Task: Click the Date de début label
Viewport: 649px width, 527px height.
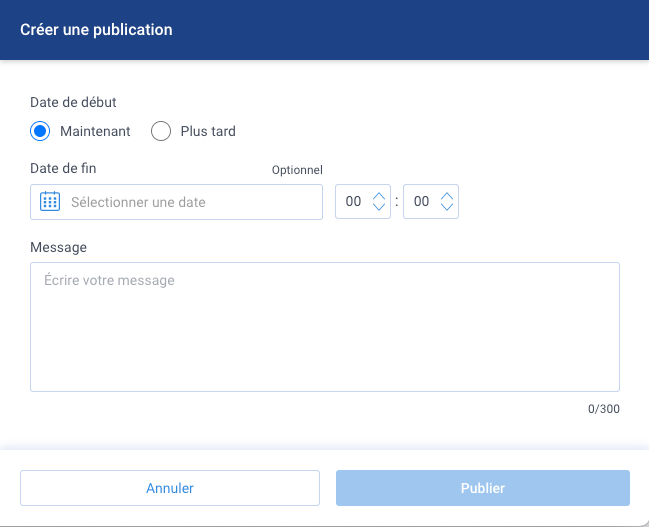Action: (x=73, y=102)
